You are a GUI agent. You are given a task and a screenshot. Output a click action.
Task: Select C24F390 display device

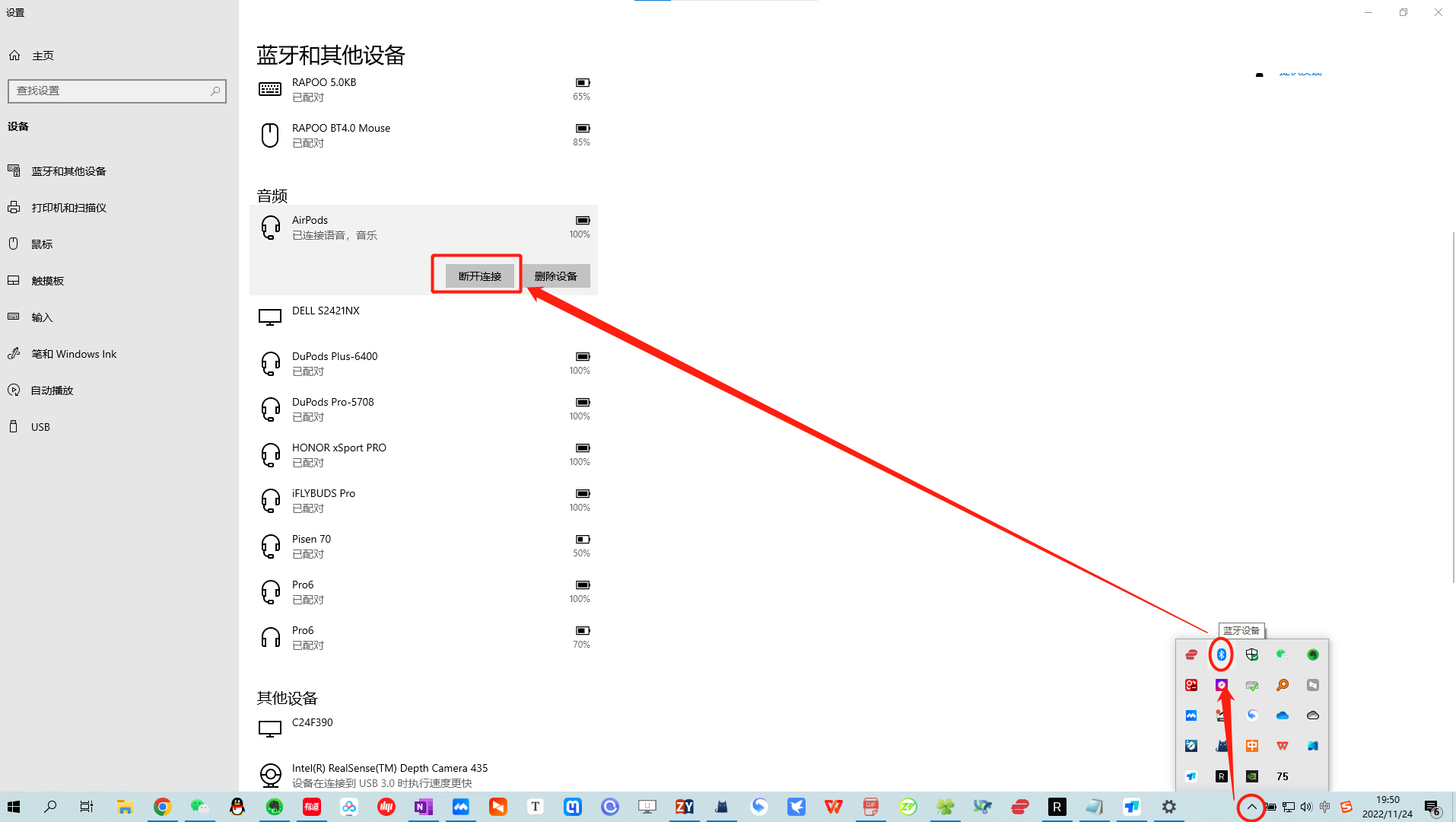424,730
